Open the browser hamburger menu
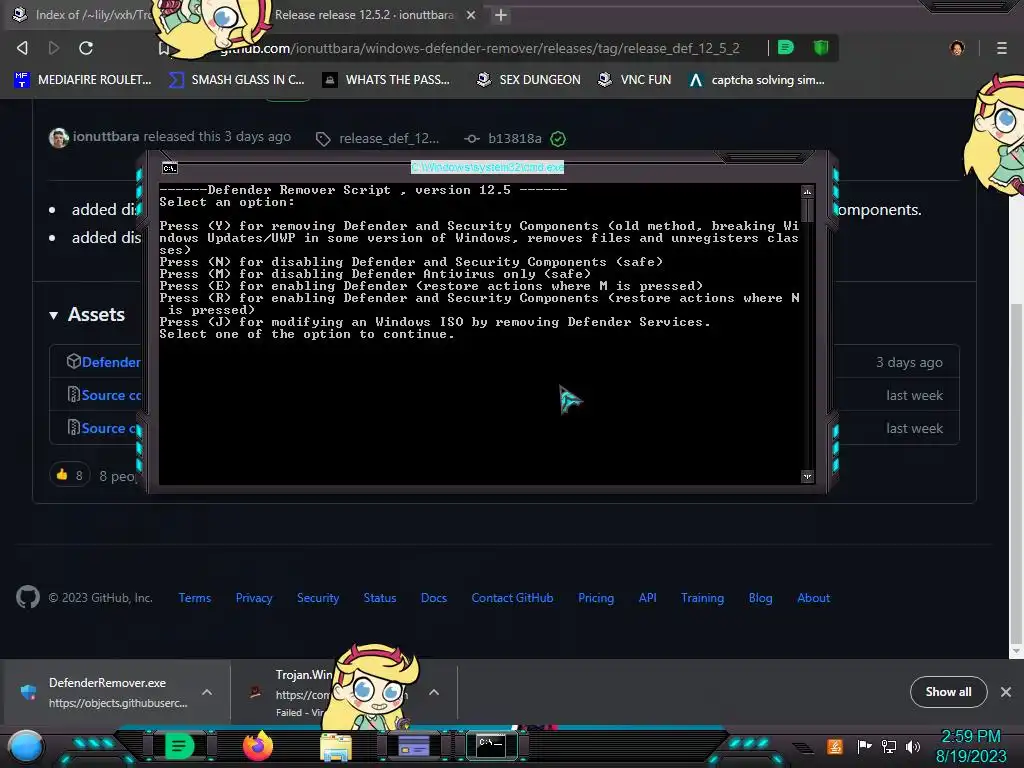Screen dimensions: 1024x768 point(1002,48)
